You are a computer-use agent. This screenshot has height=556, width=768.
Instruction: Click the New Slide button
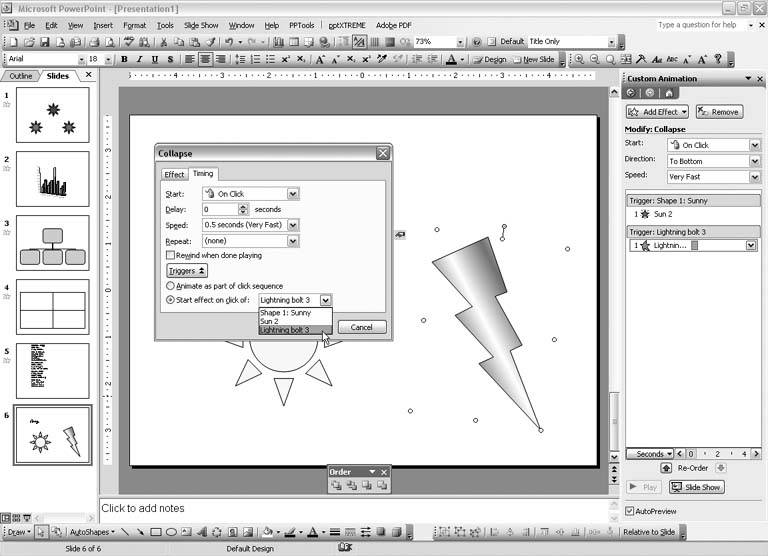coord(534,59)
